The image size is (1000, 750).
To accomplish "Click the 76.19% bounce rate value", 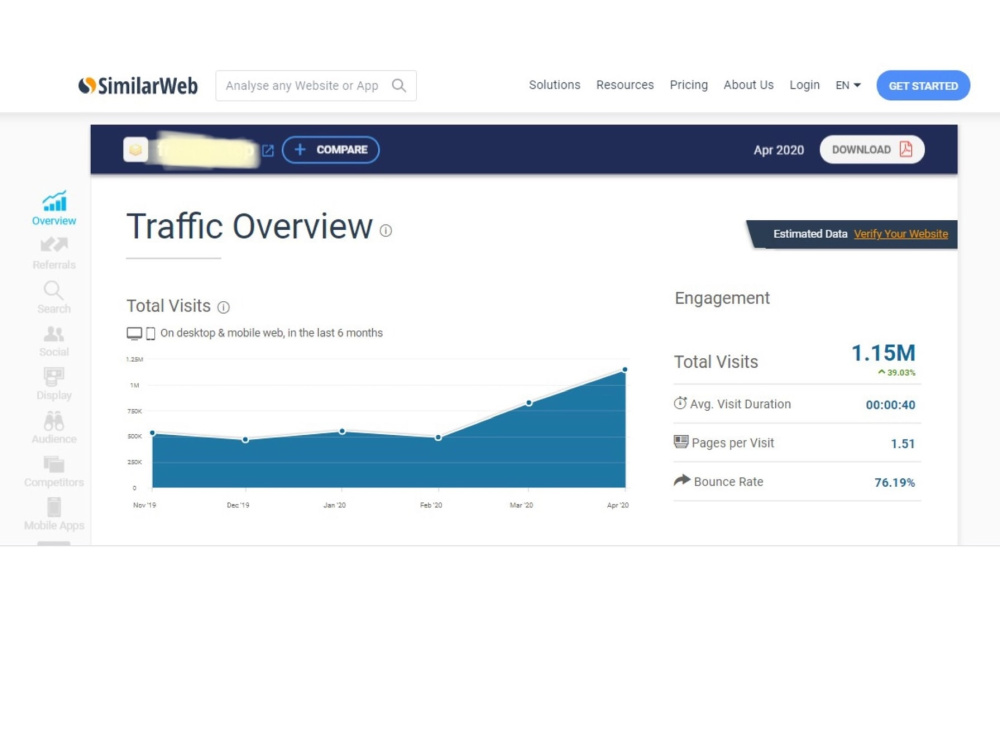I will 895,483.
